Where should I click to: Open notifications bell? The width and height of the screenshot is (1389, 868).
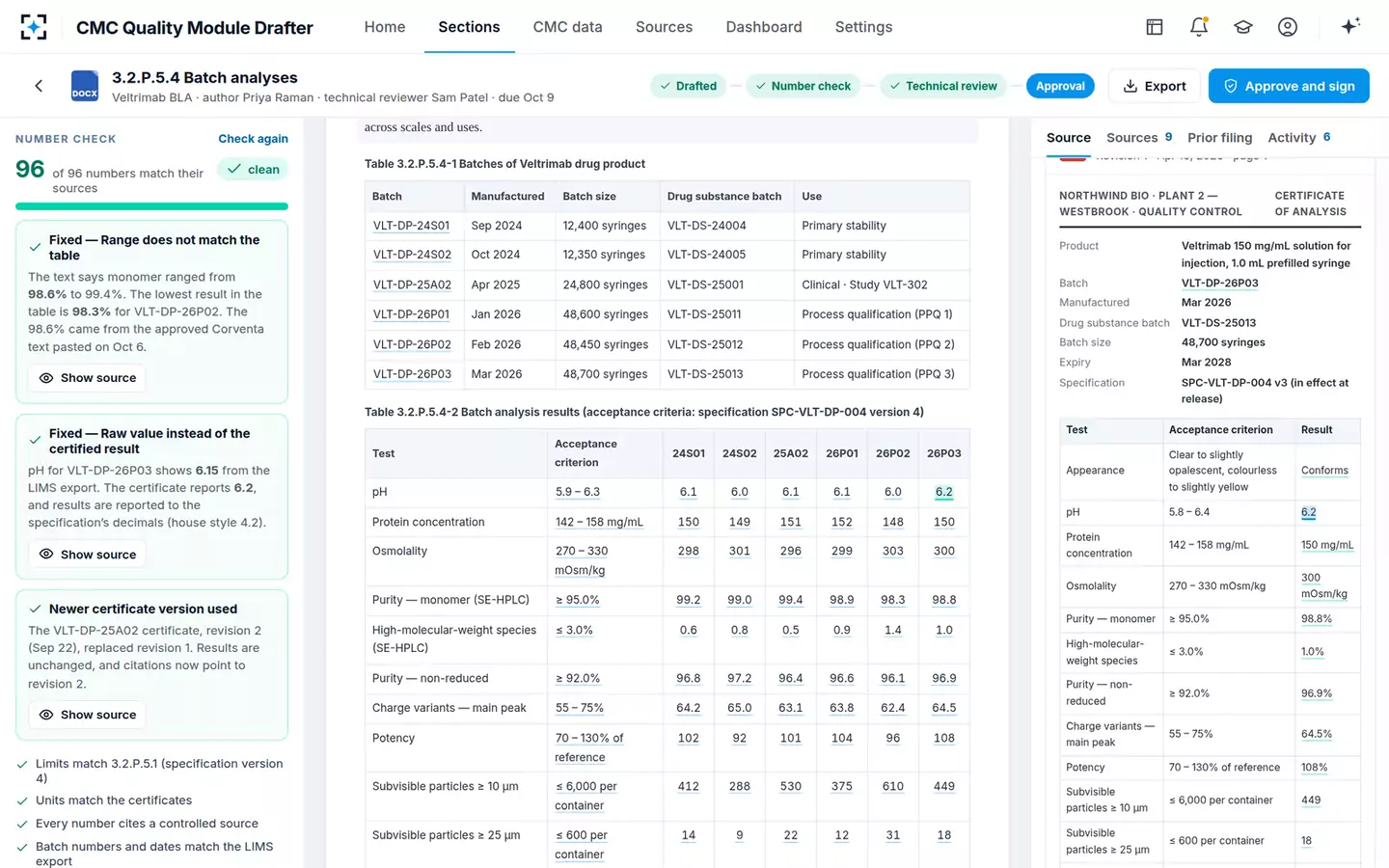(1199, 27)
